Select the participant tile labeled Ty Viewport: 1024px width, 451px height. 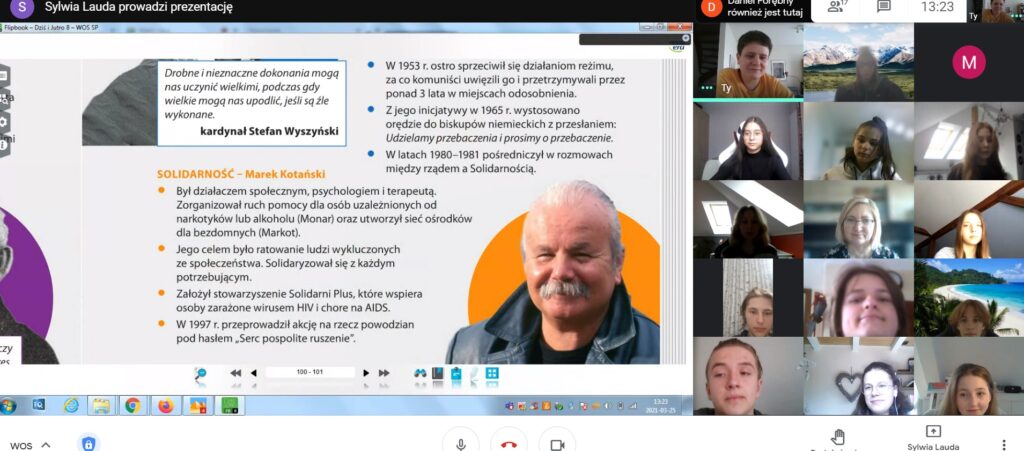click(748, 61)
